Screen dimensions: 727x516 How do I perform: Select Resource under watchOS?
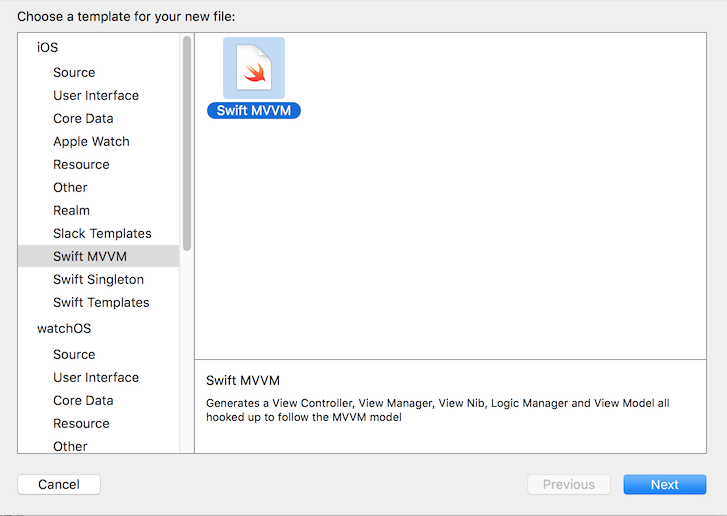81,423
